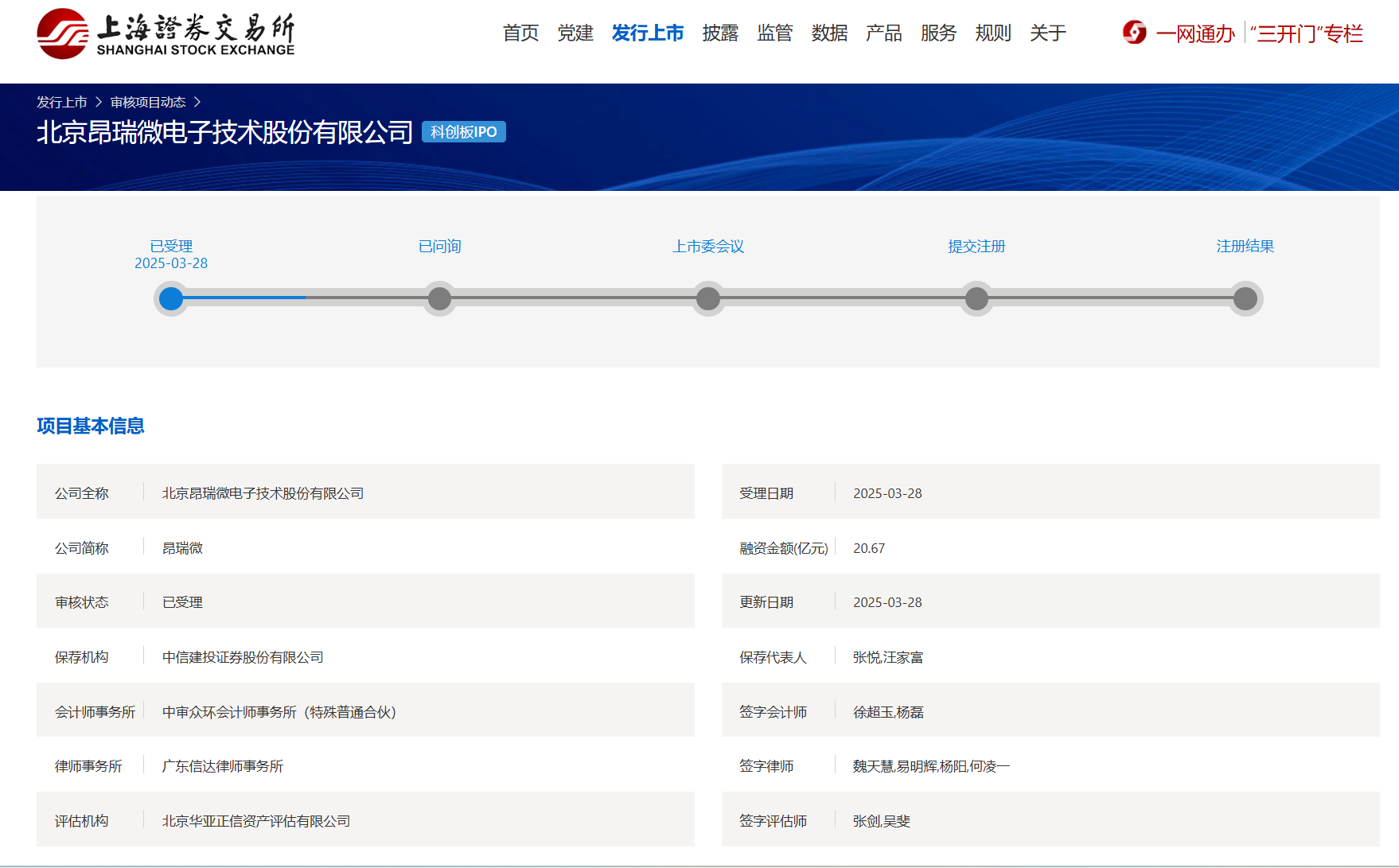
Task: Open the "三开门"专栏 link
Action: click(1306, 33)
